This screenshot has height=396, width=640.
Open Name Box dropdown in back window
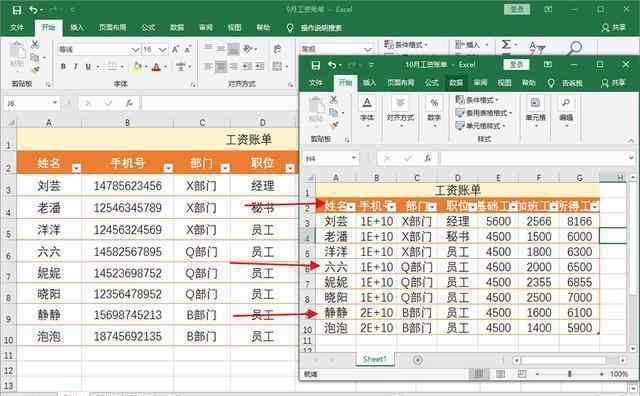coord(55,103)
